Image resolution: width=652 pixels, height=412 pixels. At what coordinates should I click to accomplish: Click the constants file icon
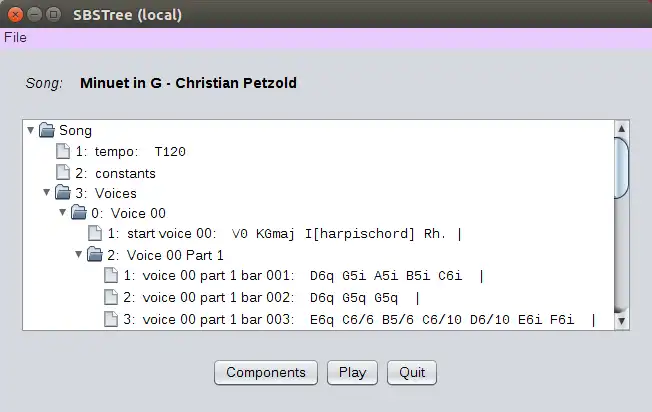pyautogui.click(x=63, y=173)
